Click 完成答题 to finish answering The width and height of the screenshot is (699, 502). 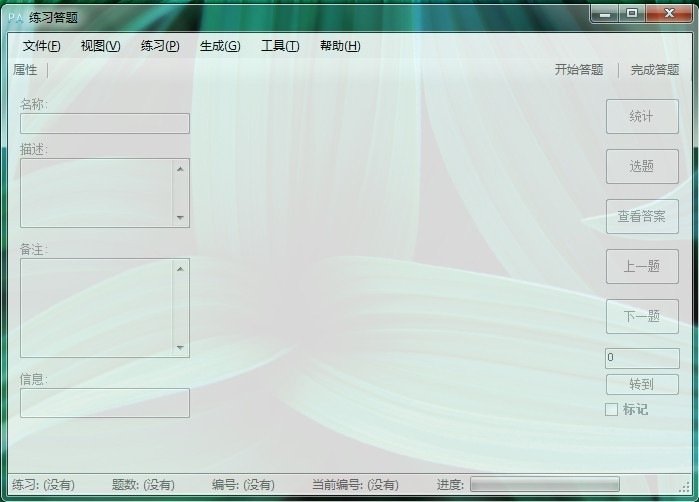654,70
